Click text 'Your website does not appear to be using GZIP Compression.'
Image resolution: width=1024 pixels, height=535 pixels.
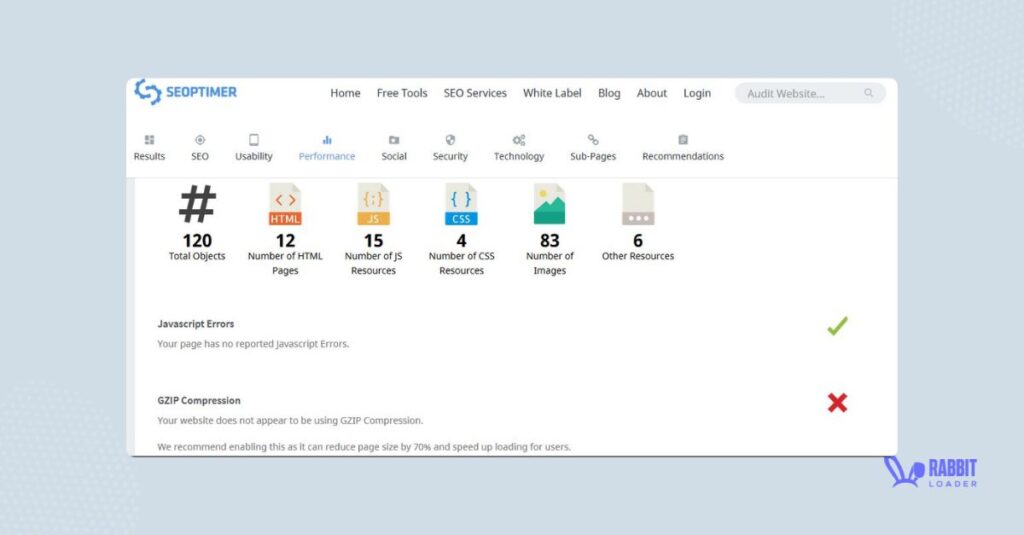[x=290, y=421]
